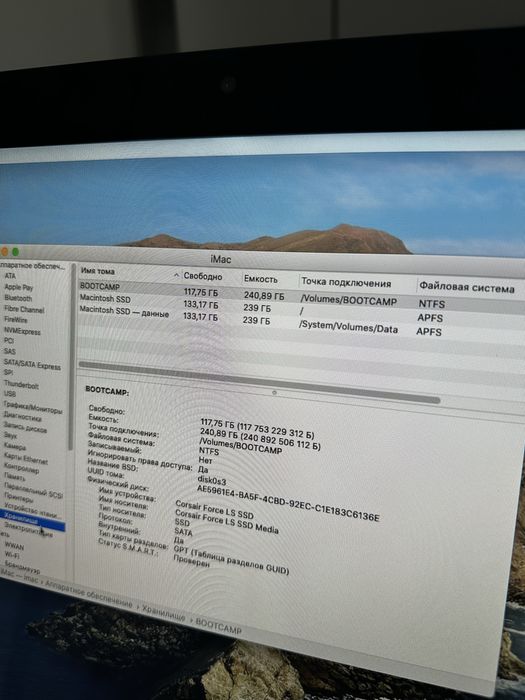Click BOOTCAMP in the bottom path bar
The image size is (525, 700).
coord(218,627)
